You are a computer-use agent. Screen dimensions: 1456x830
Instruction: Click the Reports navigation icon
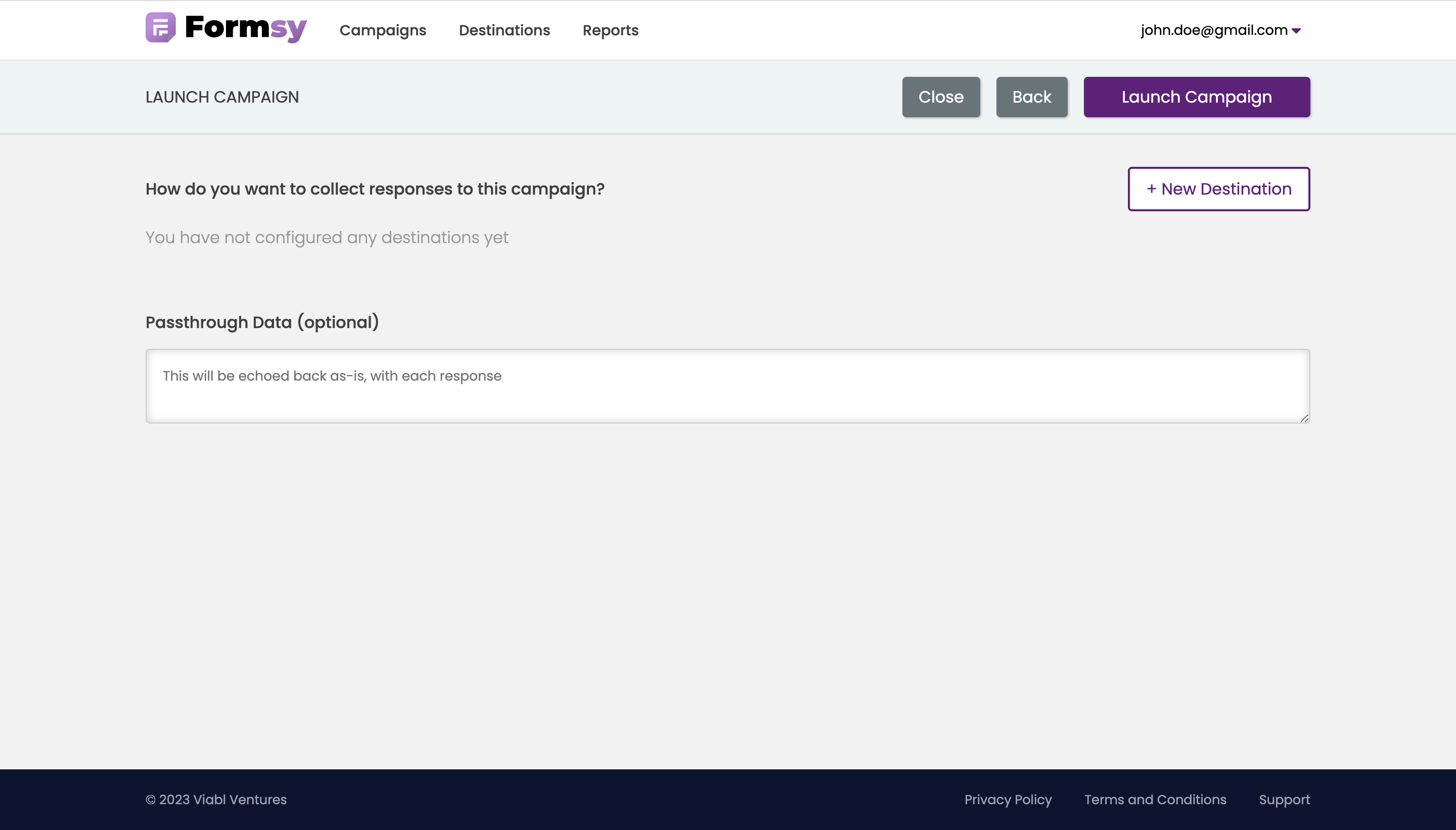click(611, 30)
